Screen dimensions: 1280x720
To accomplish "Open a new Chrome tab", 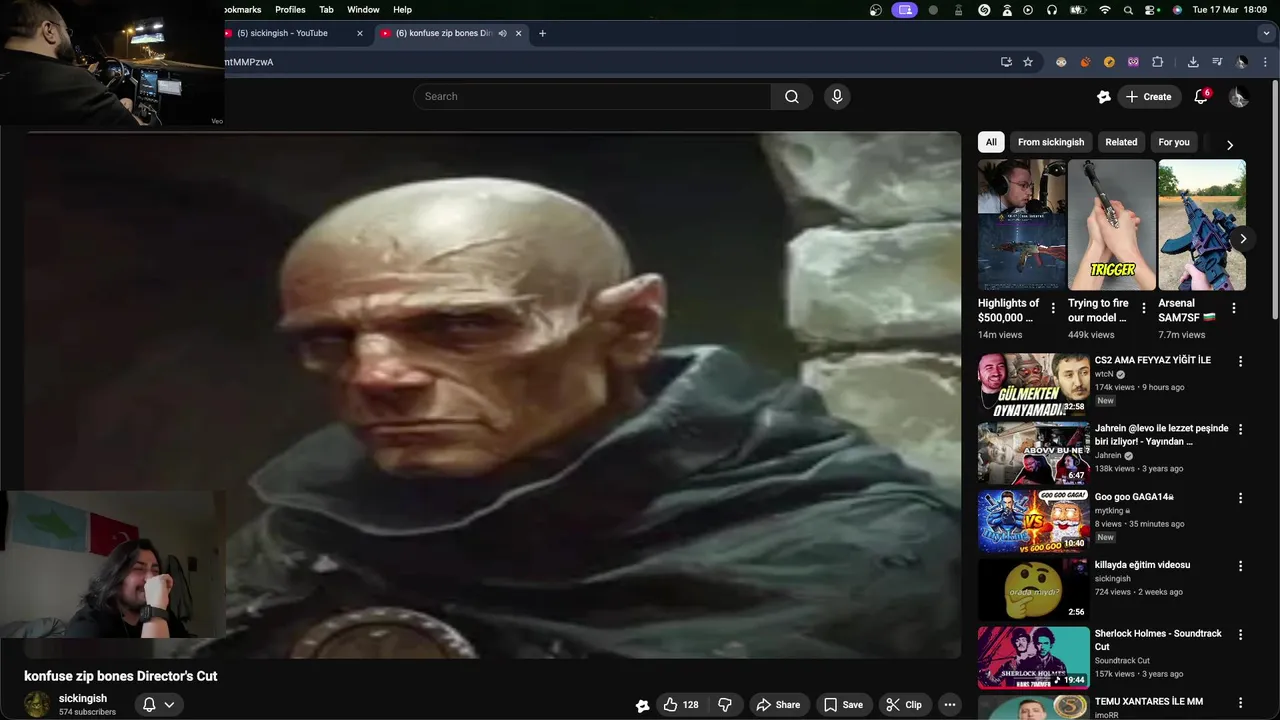I will [542, 33].
